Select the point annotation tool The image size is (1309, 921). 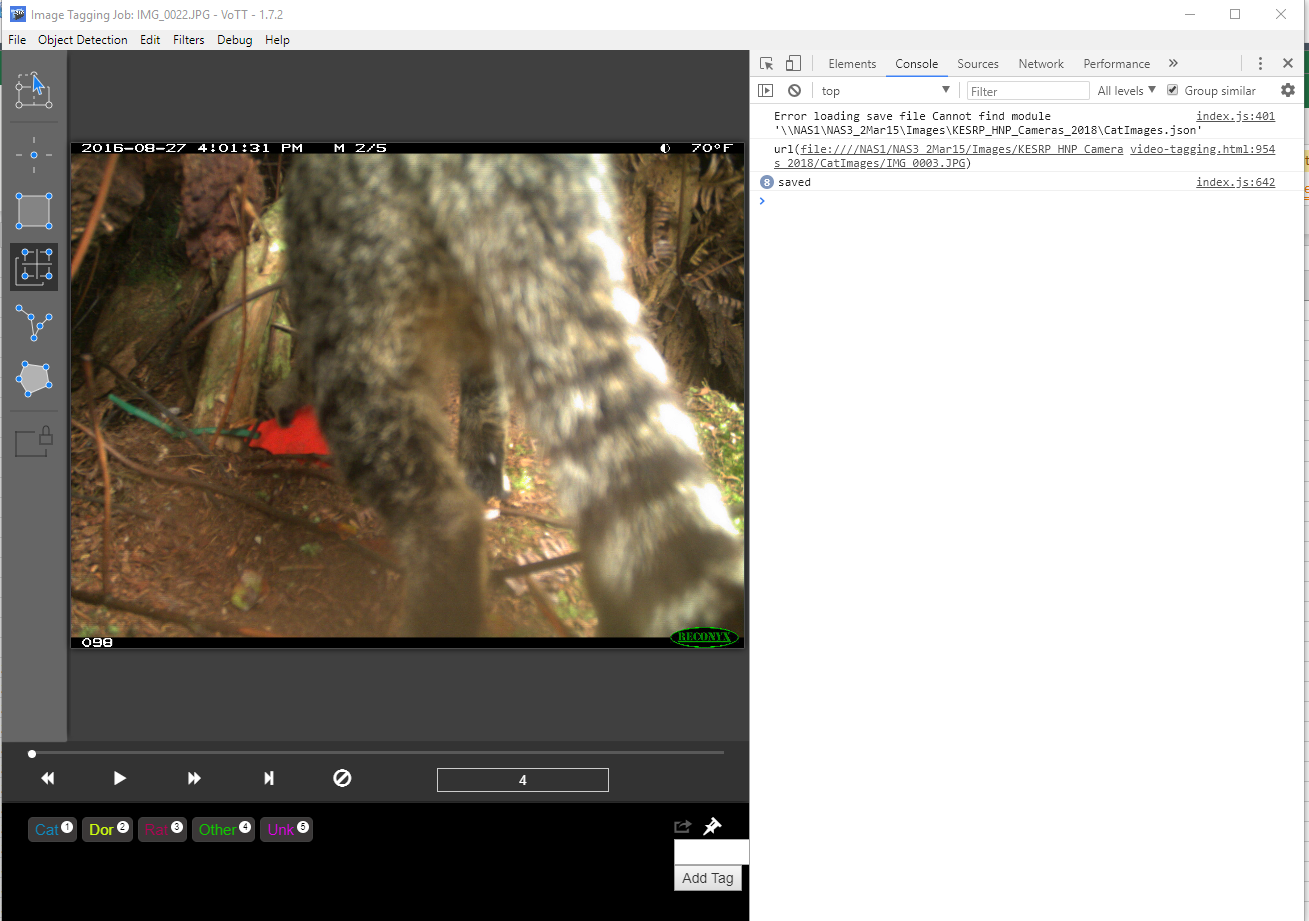coord(33,155)
